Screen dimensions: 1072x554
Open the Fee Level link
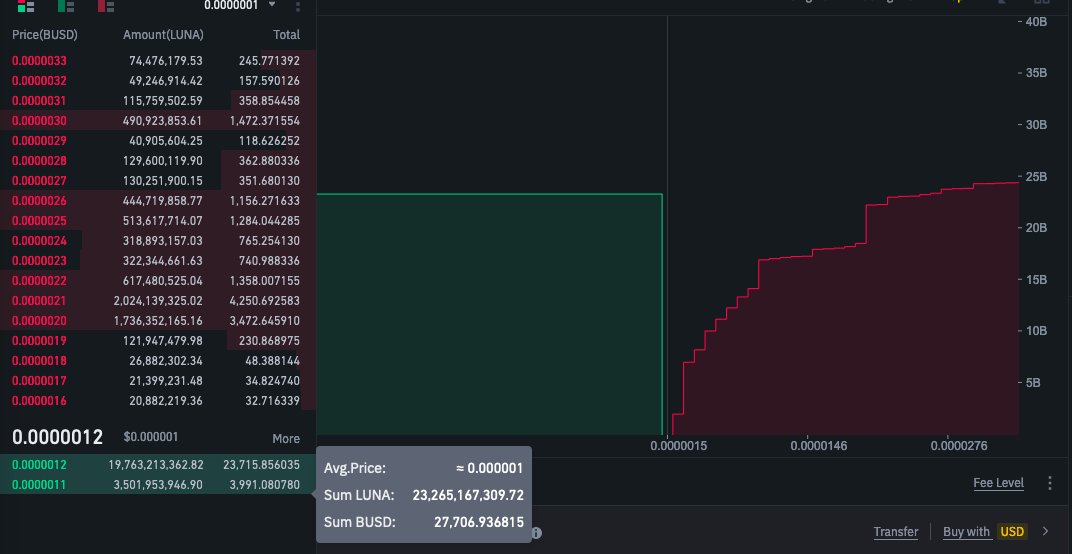coord(998,483)
